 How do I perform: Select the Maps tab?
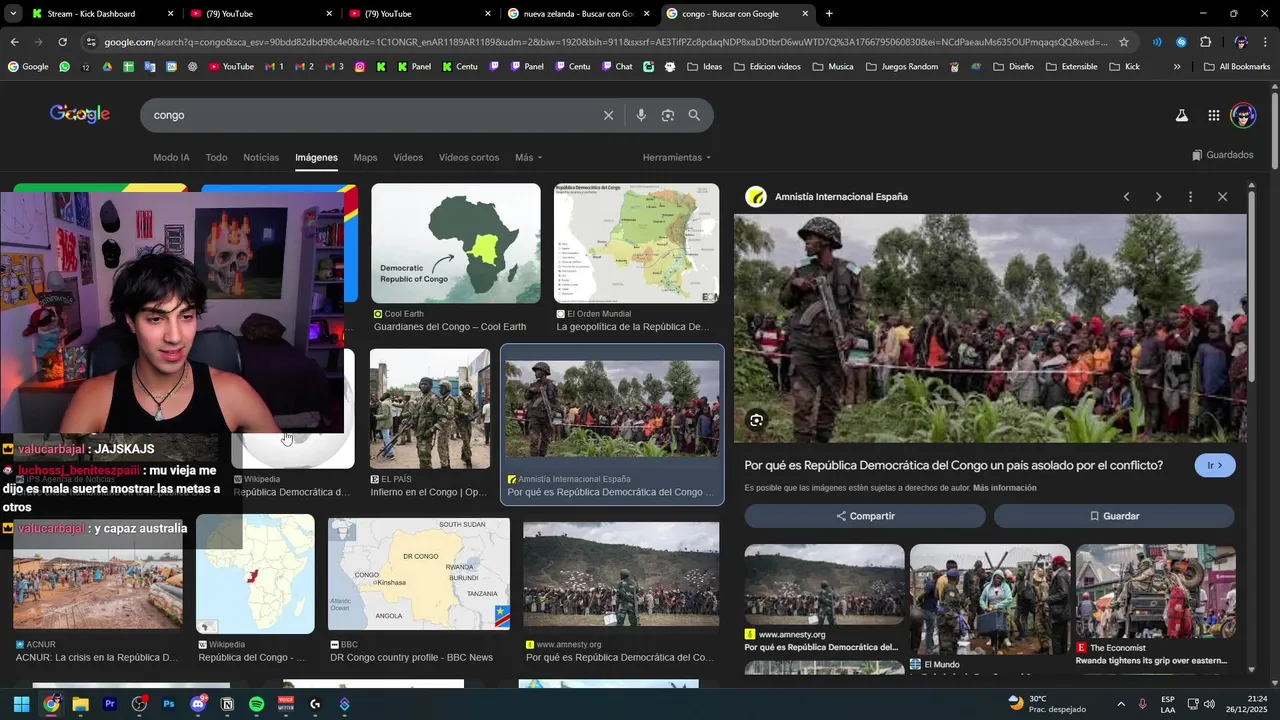pyautogui.click(x=365, y=157)
